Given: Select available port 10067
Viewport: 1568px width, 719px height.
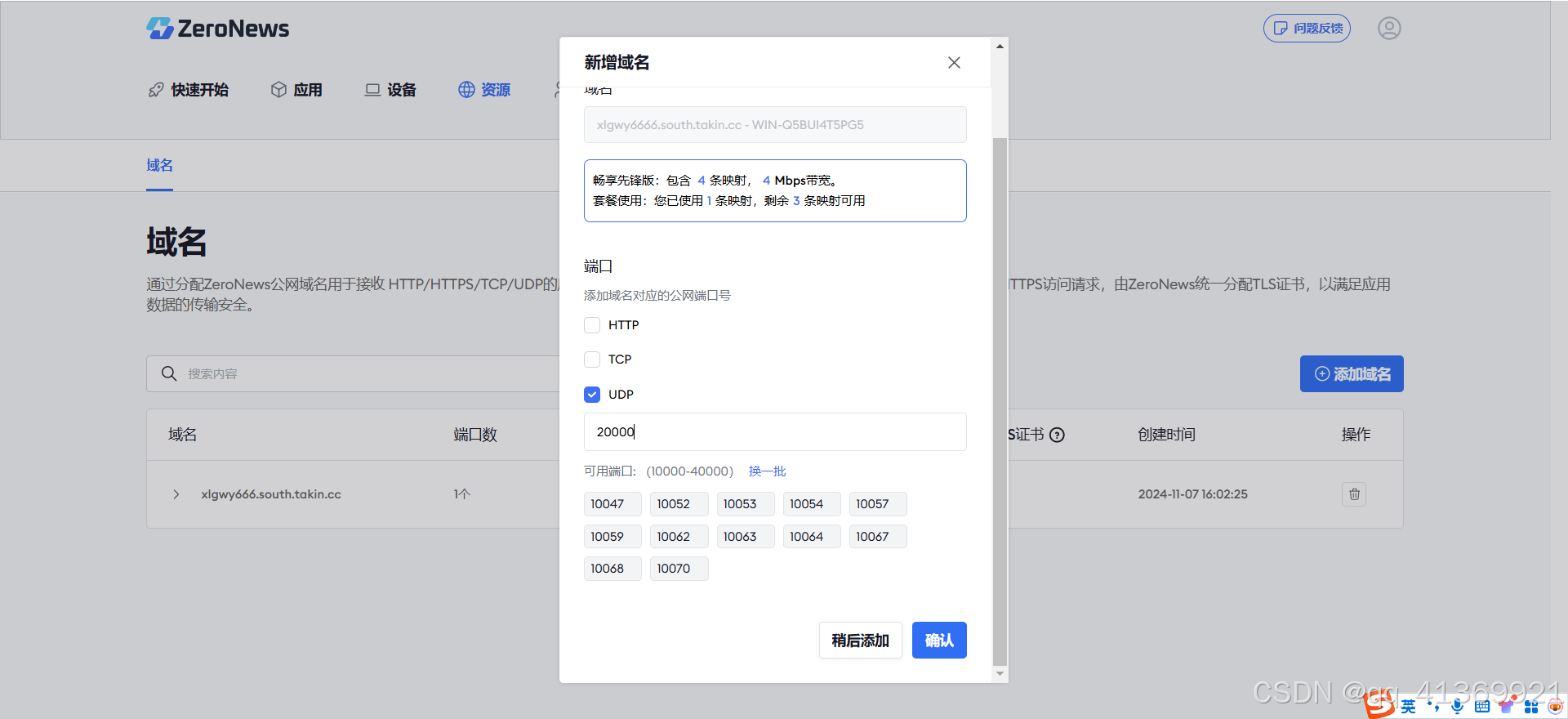Looking at the screenshot, I should tap(877, 537).
